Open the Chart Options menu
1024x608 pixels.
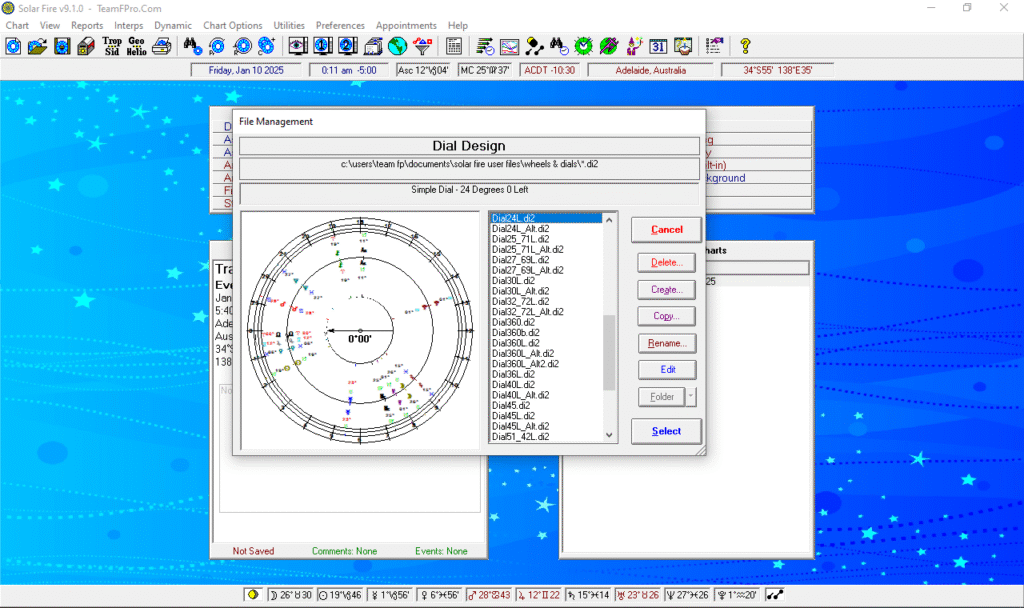[232, 25]
